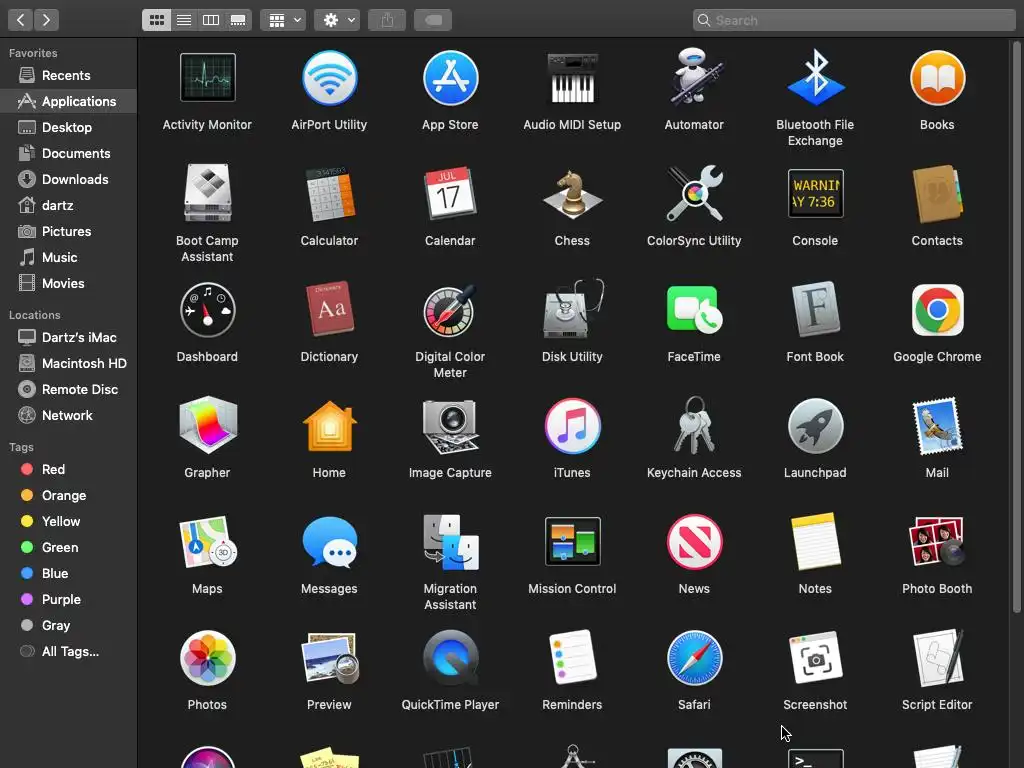Select the App Store icon
Viewport: 1024px width, 768px height.
pyautogui.click(x=451, y=78)
